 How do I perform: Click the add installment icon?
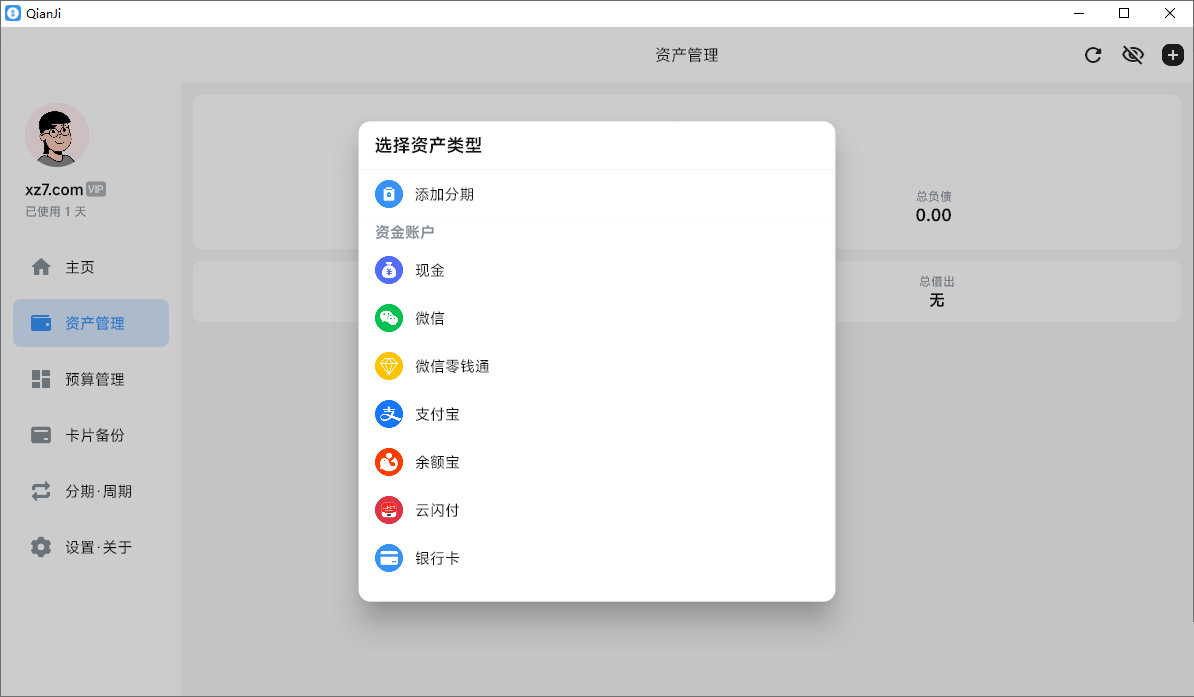coord(388,194)
